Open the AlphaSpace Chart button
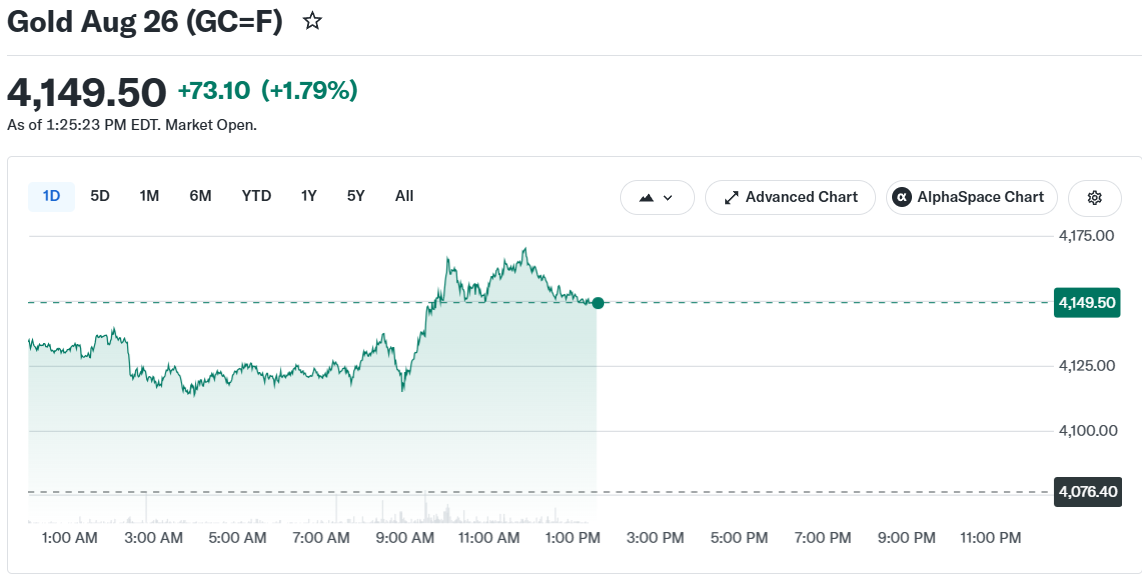This screenshot has width=1142, height=576. click(972, 197)
